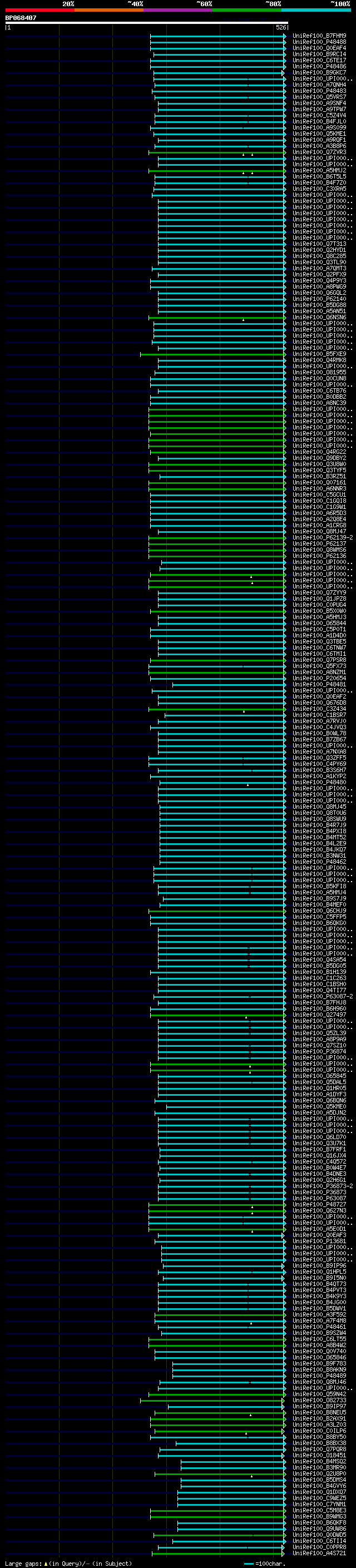Select hit label UniRef100_A8NC39

click(319, 403)
